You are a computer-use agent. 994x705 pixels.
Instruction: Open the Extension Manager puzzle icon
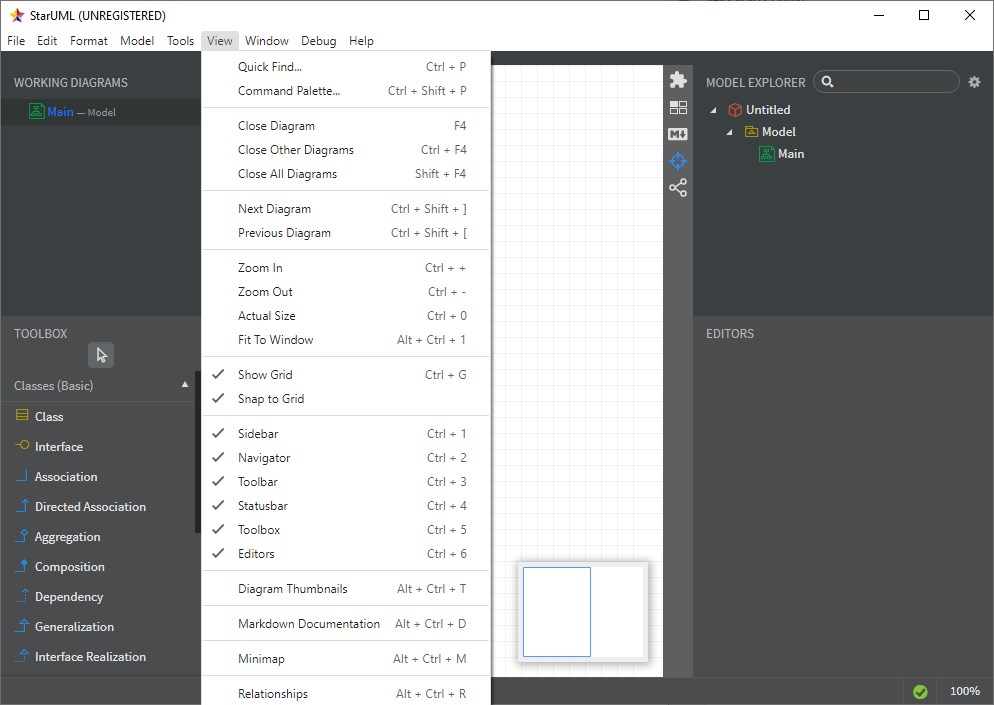[678, 80]
